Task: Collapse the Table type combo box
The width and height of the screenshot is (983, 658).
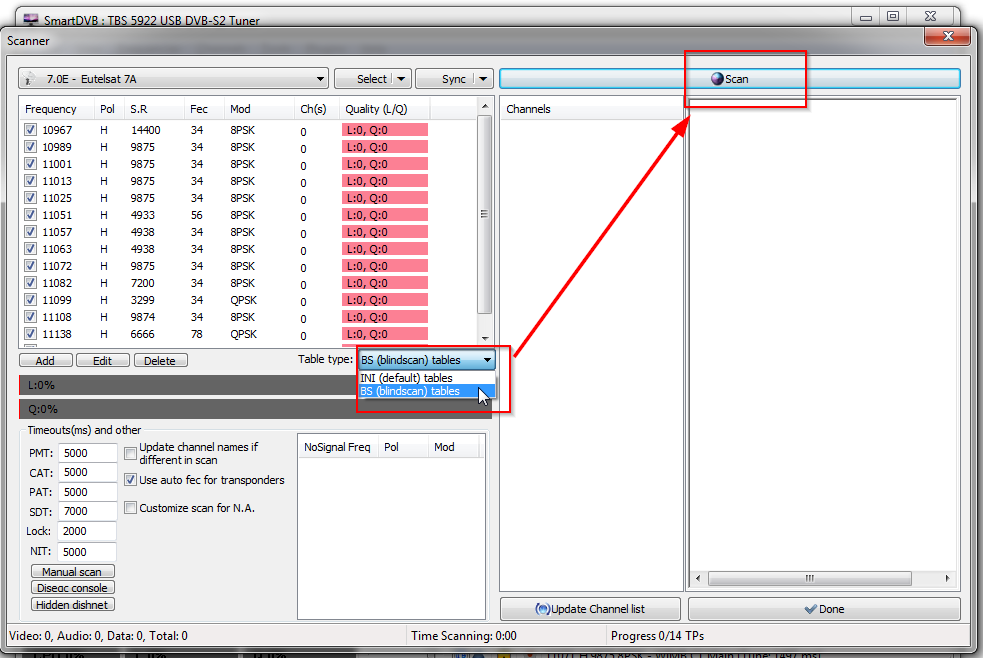Action: click(x=427, y=360)
